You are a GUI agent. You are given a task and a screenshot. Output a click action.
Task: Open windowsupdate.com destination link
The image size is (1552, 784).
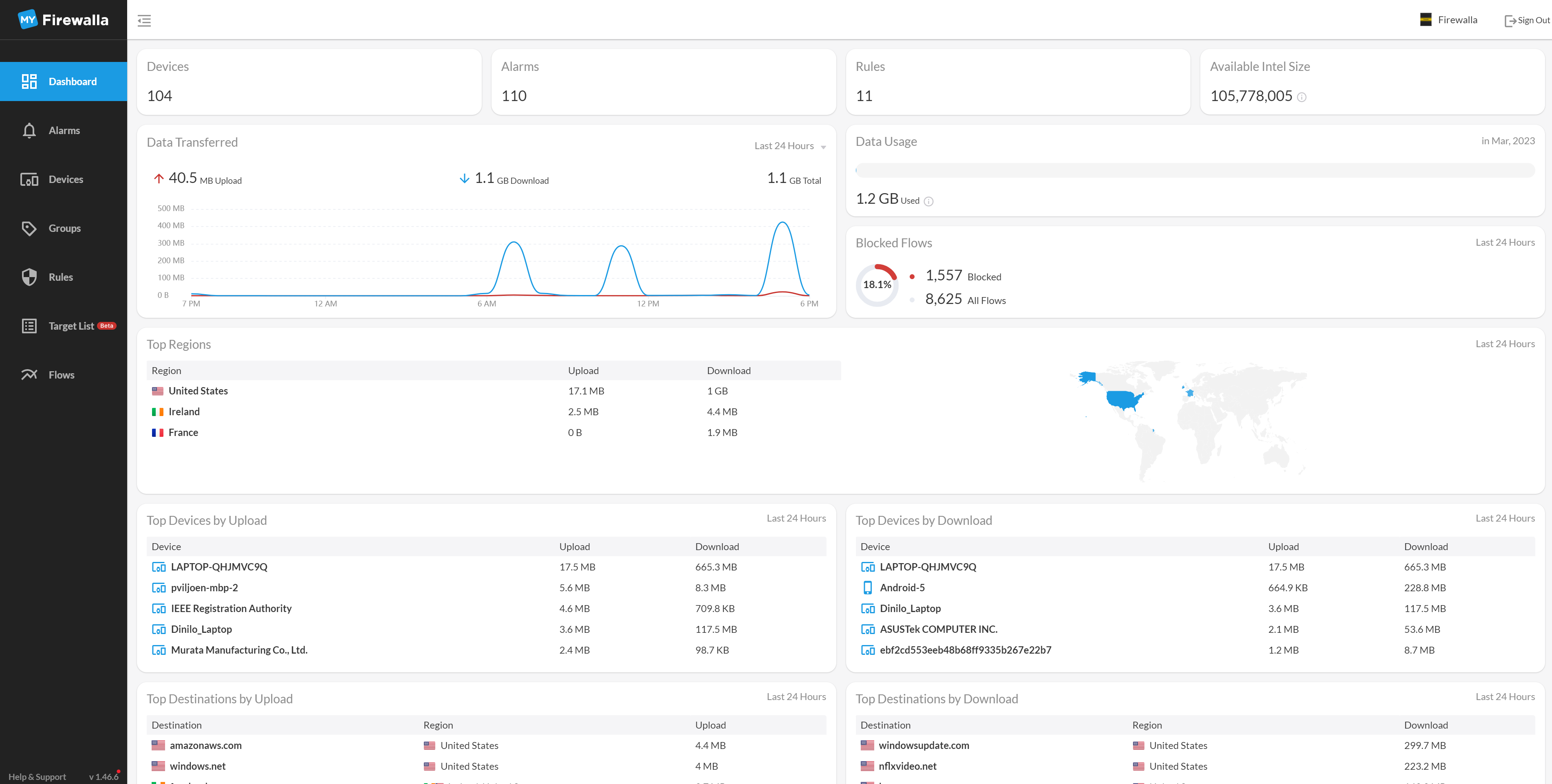[x=924, y=745]
